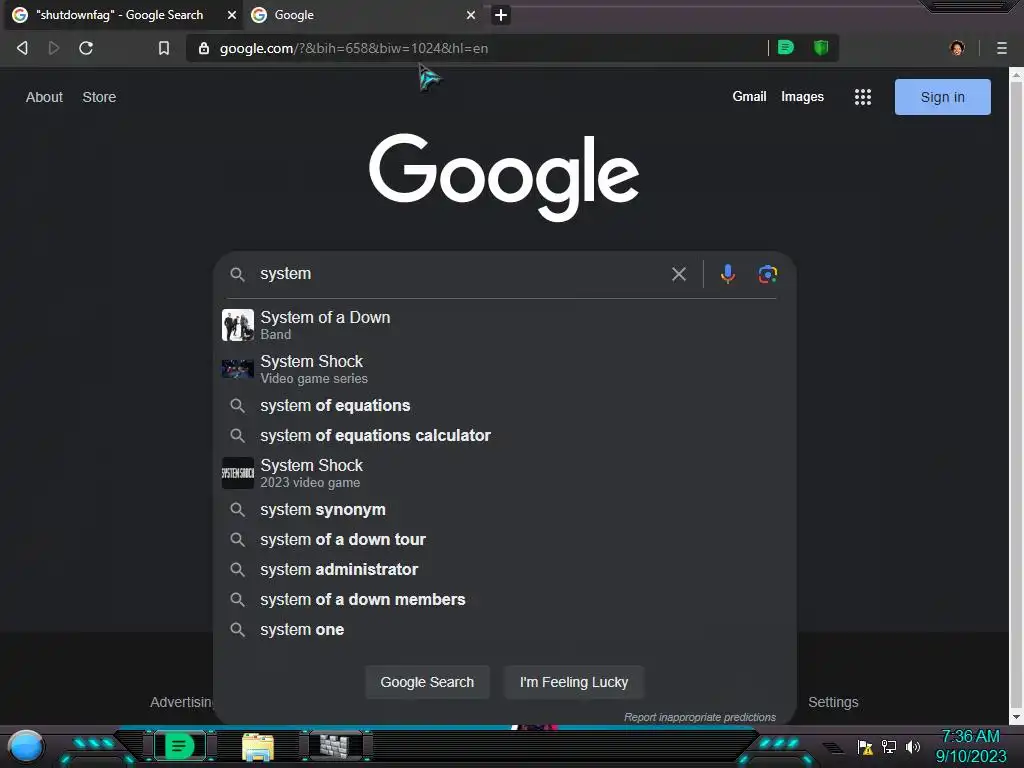Open the brick-wall app on the taskbar

[336, 746]
